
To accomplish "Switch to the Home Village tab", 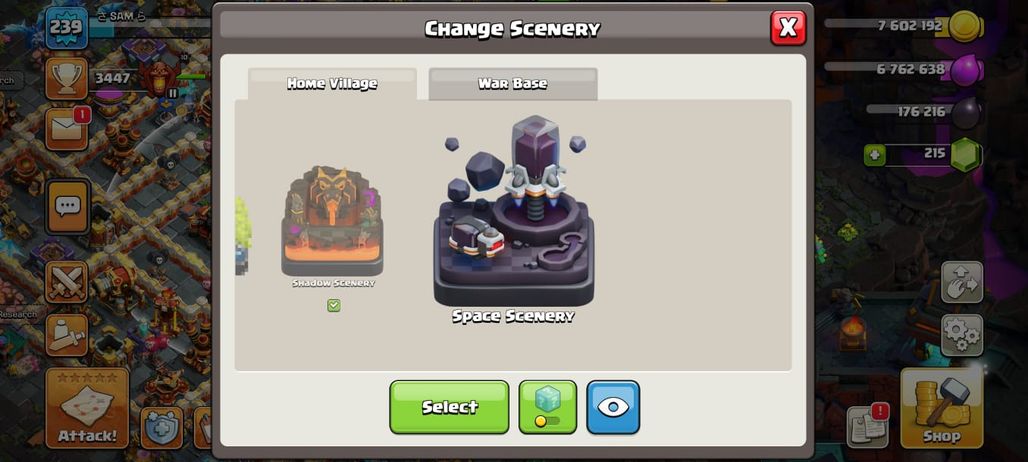I will (332, 84).
